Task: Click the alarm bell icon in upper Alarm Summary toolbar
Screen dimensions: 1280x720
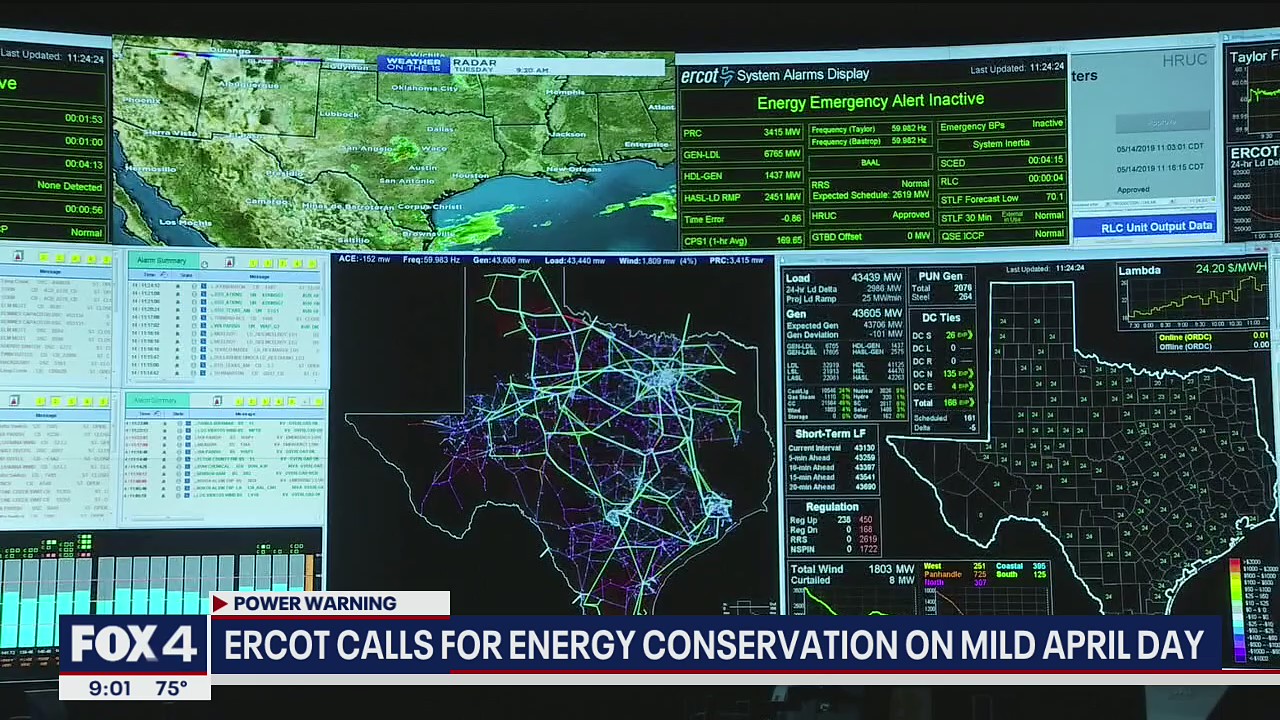Action: coord(229,262)
